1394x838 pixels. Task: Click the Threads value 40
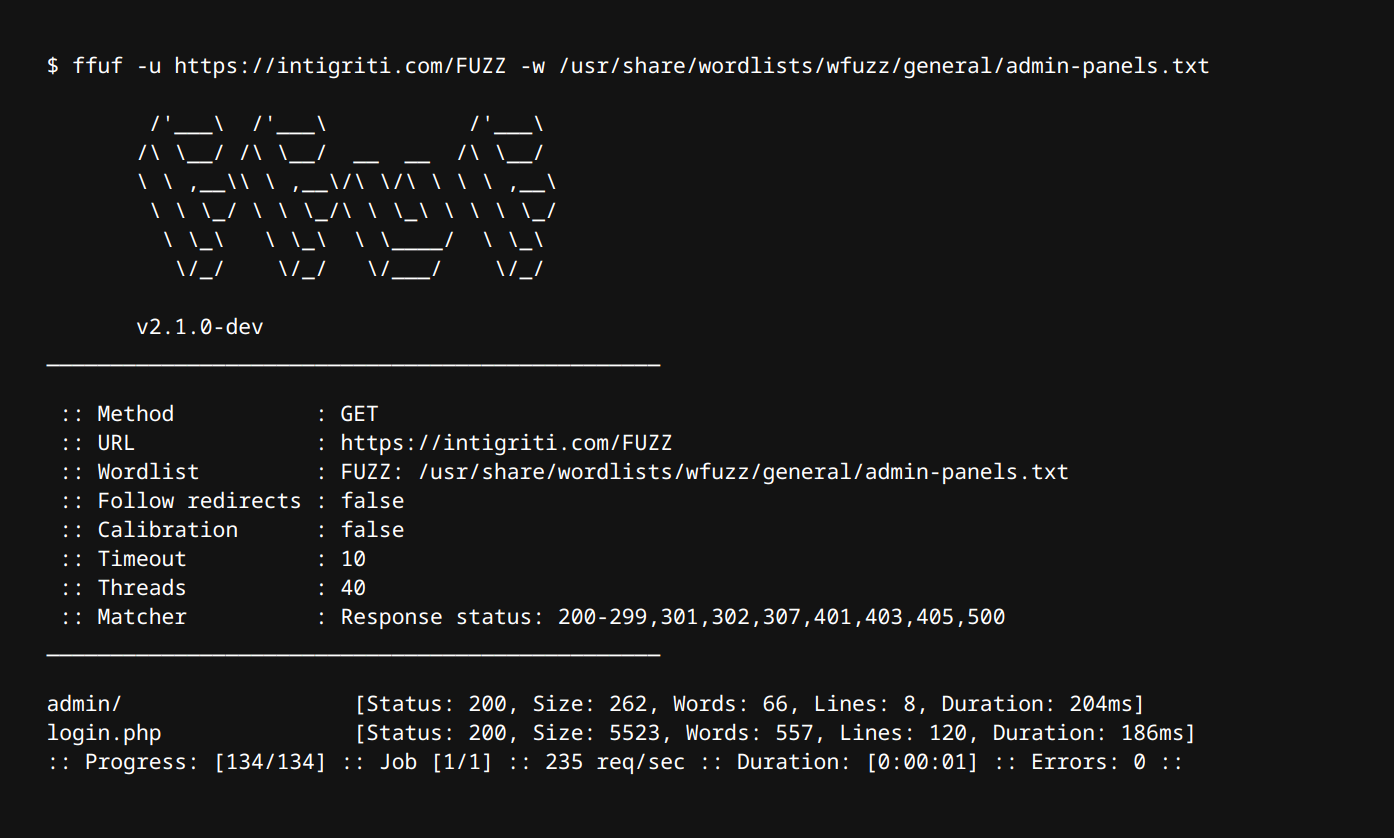click(x=353, y=588)
